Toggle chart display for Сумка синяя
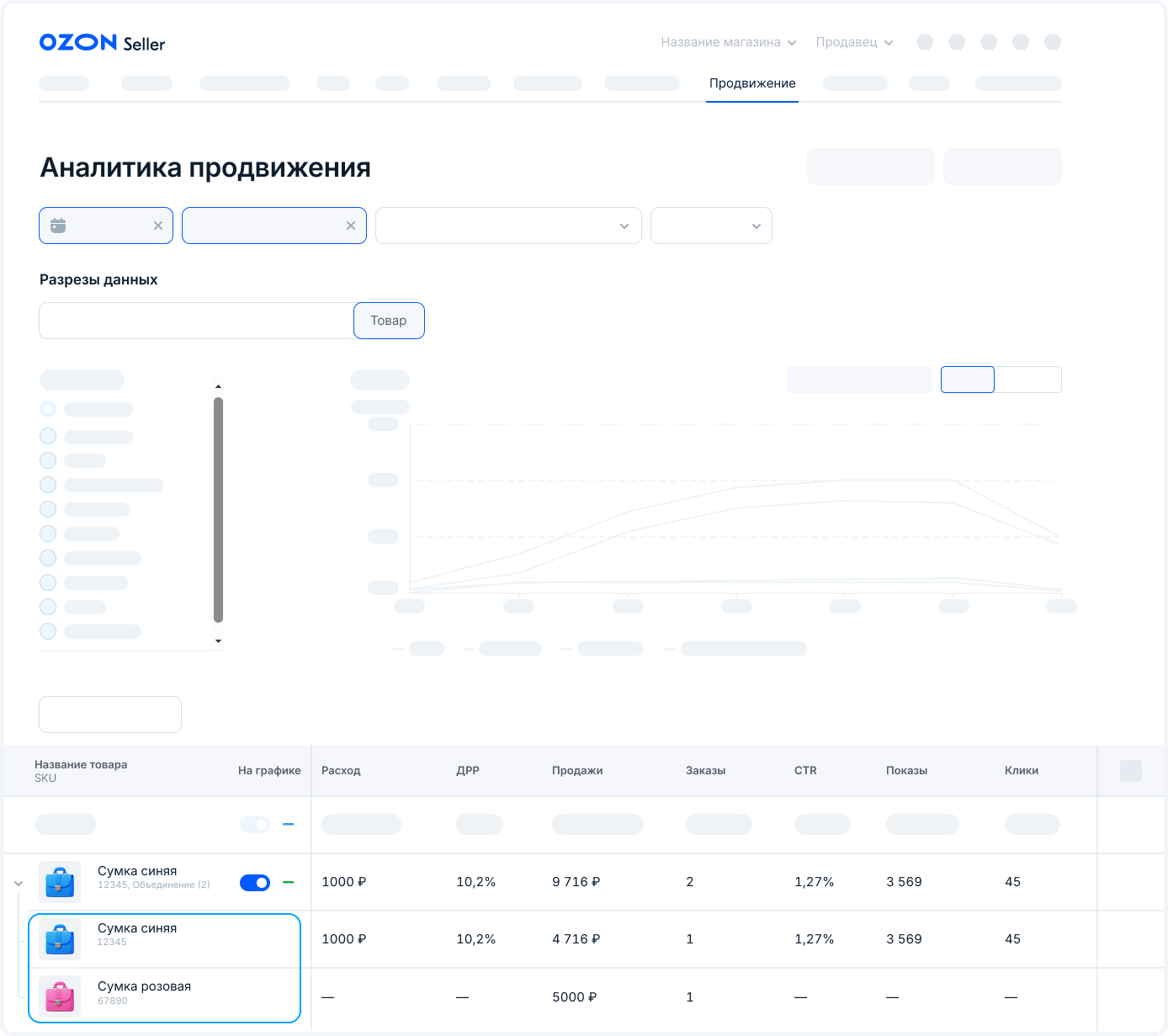This screenshot has height=1036, width=1168. (x=255, y=882)
